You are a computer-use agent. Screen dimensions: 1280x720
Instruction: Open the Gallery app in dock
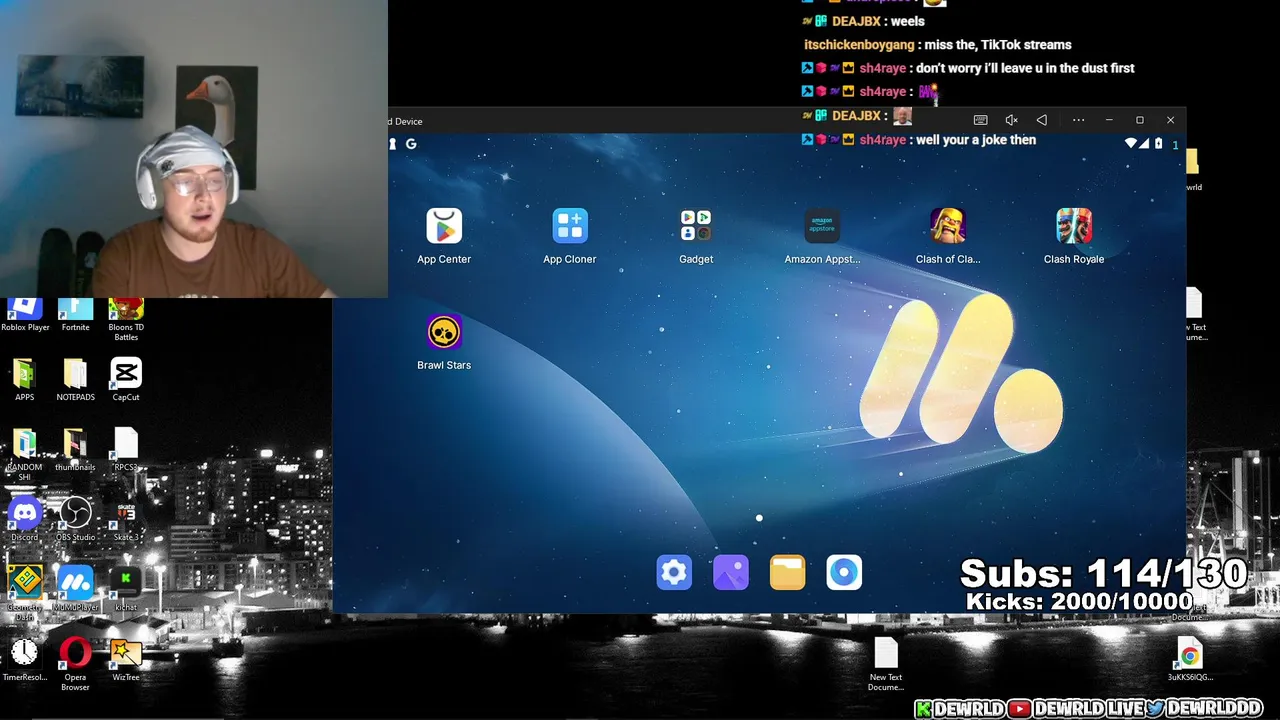click(731, 573)
